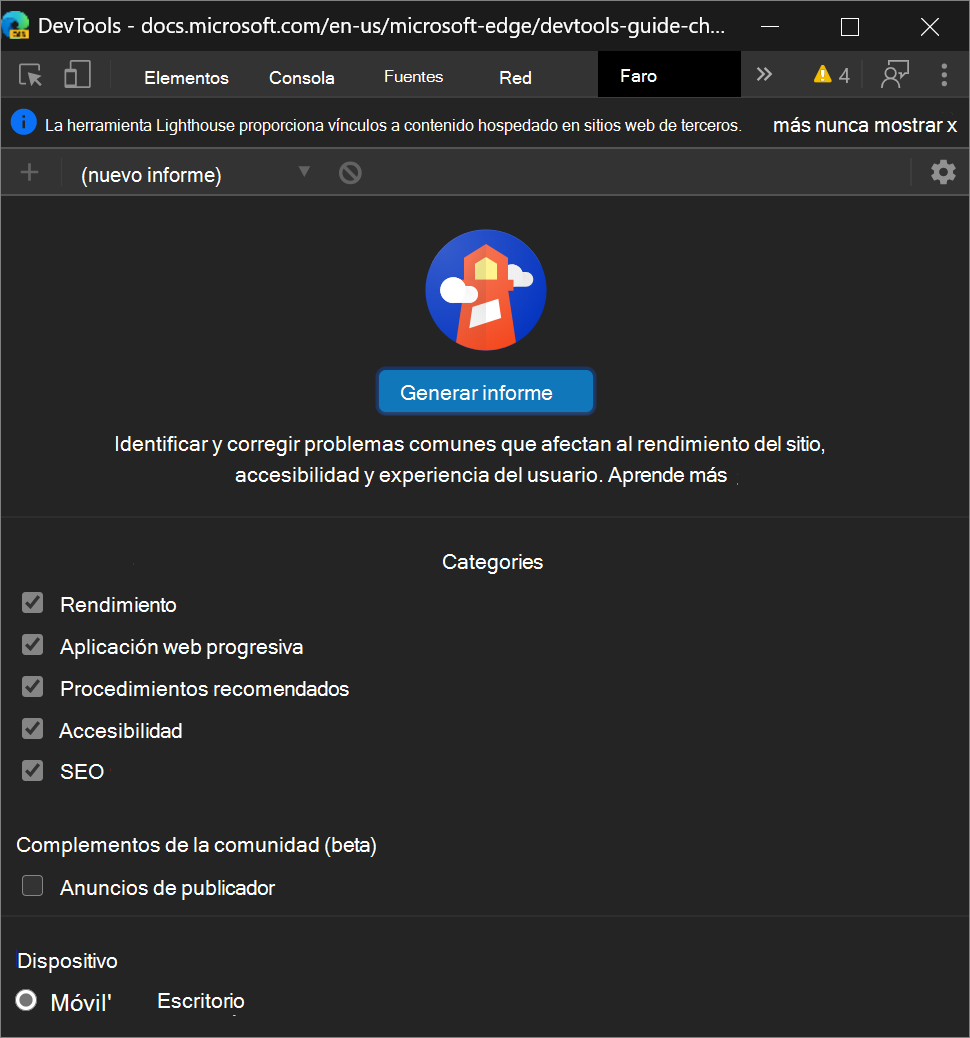Click the blue info icon in Lighthouse notice
Viewport: 970px width, 1038px height.
coord(24,122)
